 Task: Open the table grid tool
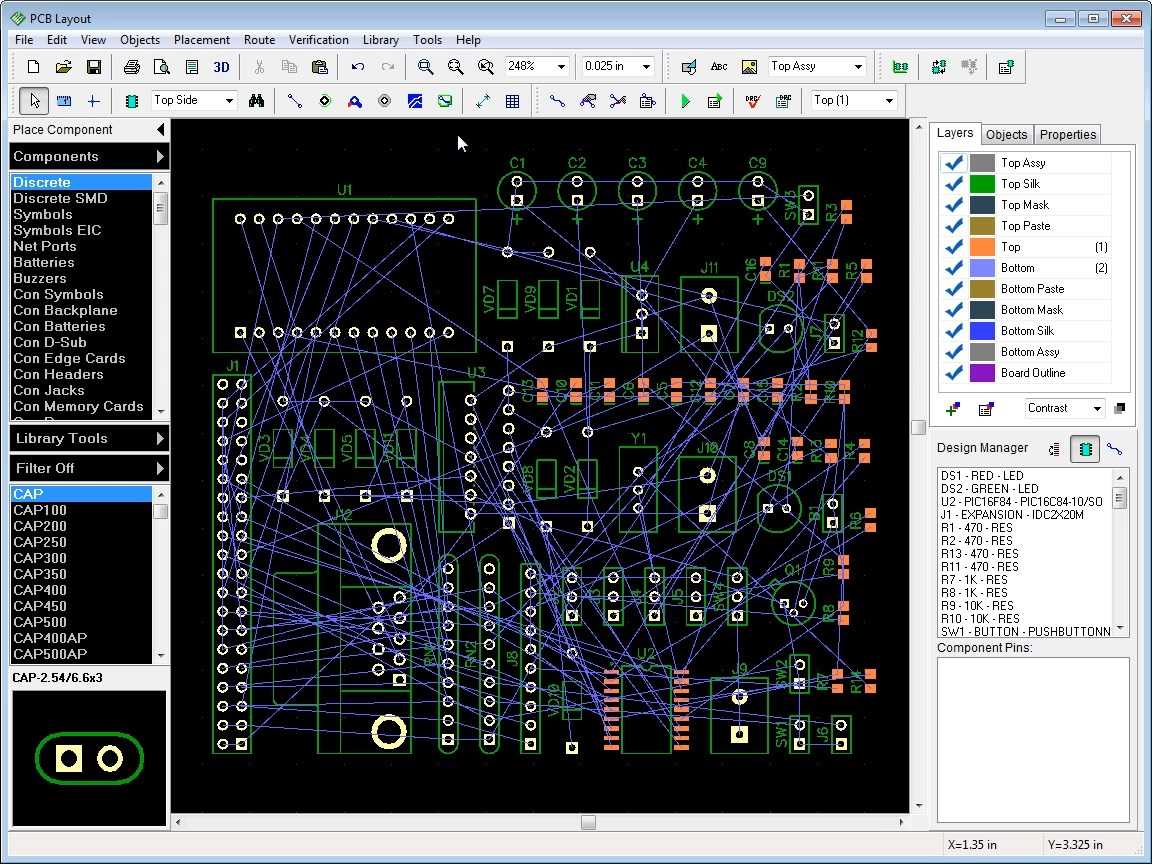coord(513,101)
